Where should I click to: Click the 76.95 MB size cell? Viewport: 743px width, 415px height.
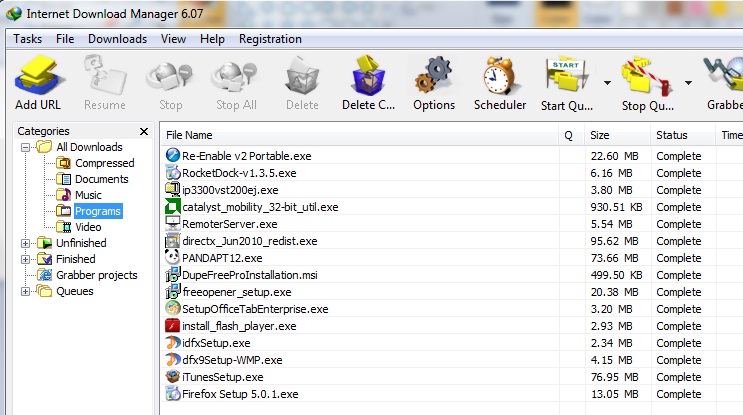click(x=614, y=377)
